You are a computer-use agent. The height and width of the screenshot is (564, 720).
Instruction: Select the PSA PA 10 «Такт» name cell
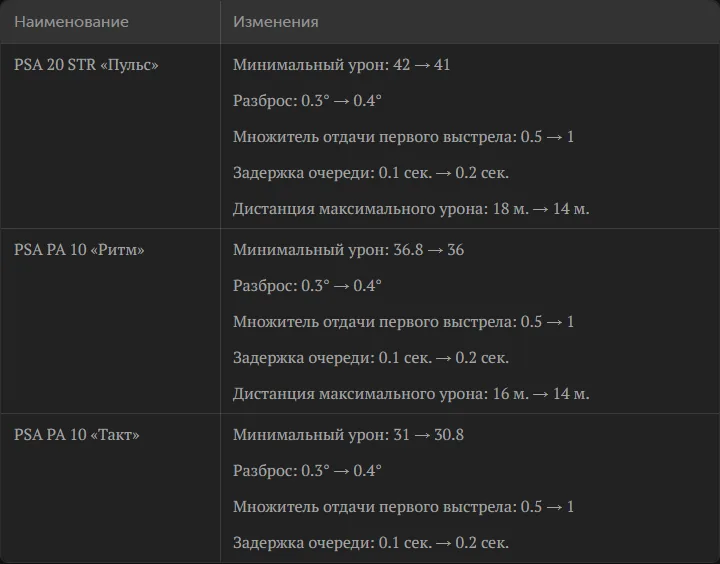(77, 435)
